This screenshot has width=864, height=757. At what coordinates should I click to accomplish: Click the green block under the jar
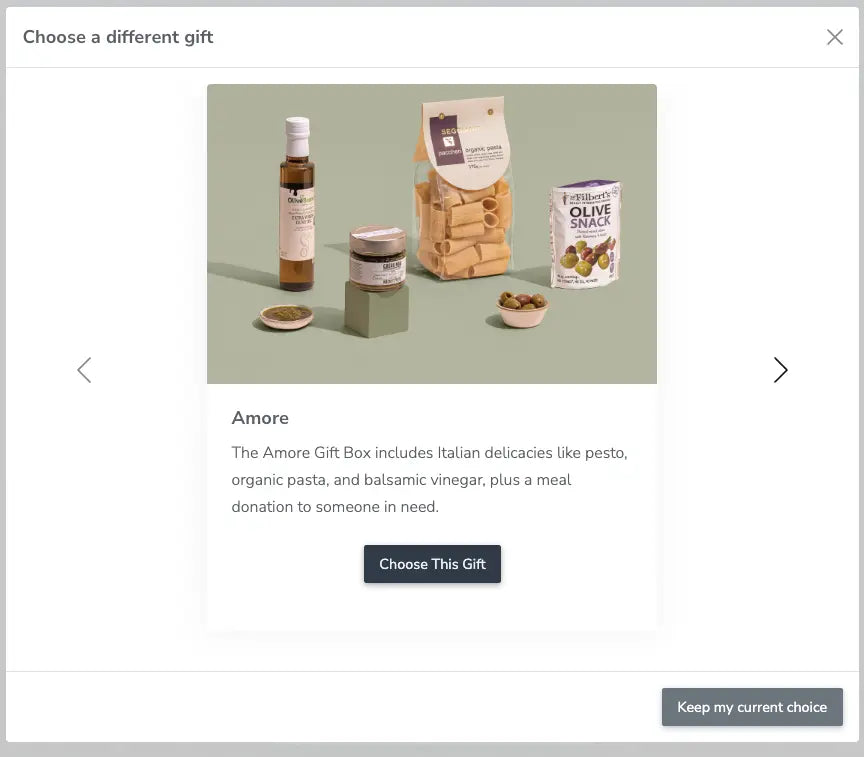tap(376, 309)
